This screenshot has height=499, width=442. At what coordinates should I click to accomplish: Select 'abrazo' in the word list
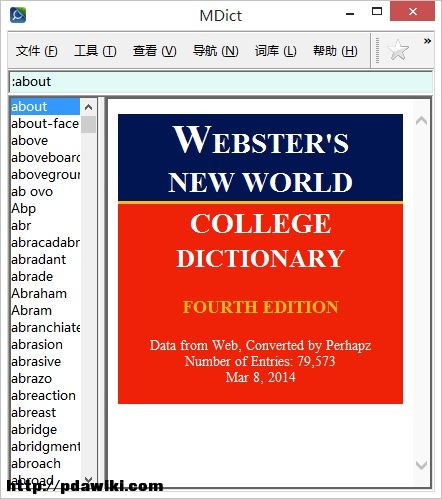coord(45,379)
